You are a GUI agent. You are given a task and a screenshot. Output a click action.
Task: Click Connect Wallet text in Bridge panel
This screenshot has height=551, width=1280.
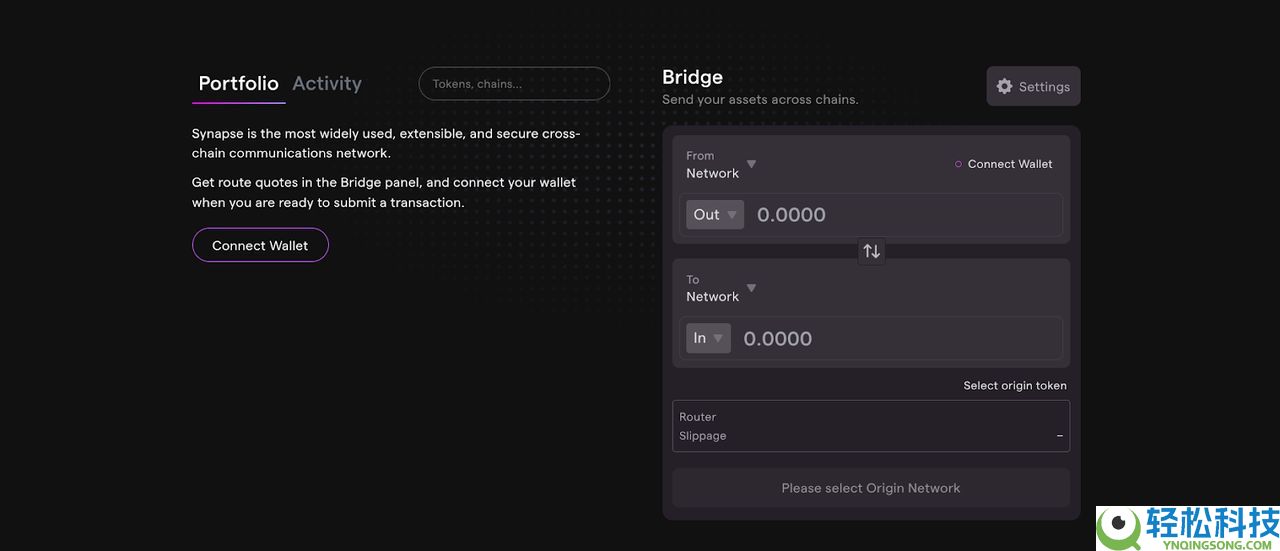1010,164
